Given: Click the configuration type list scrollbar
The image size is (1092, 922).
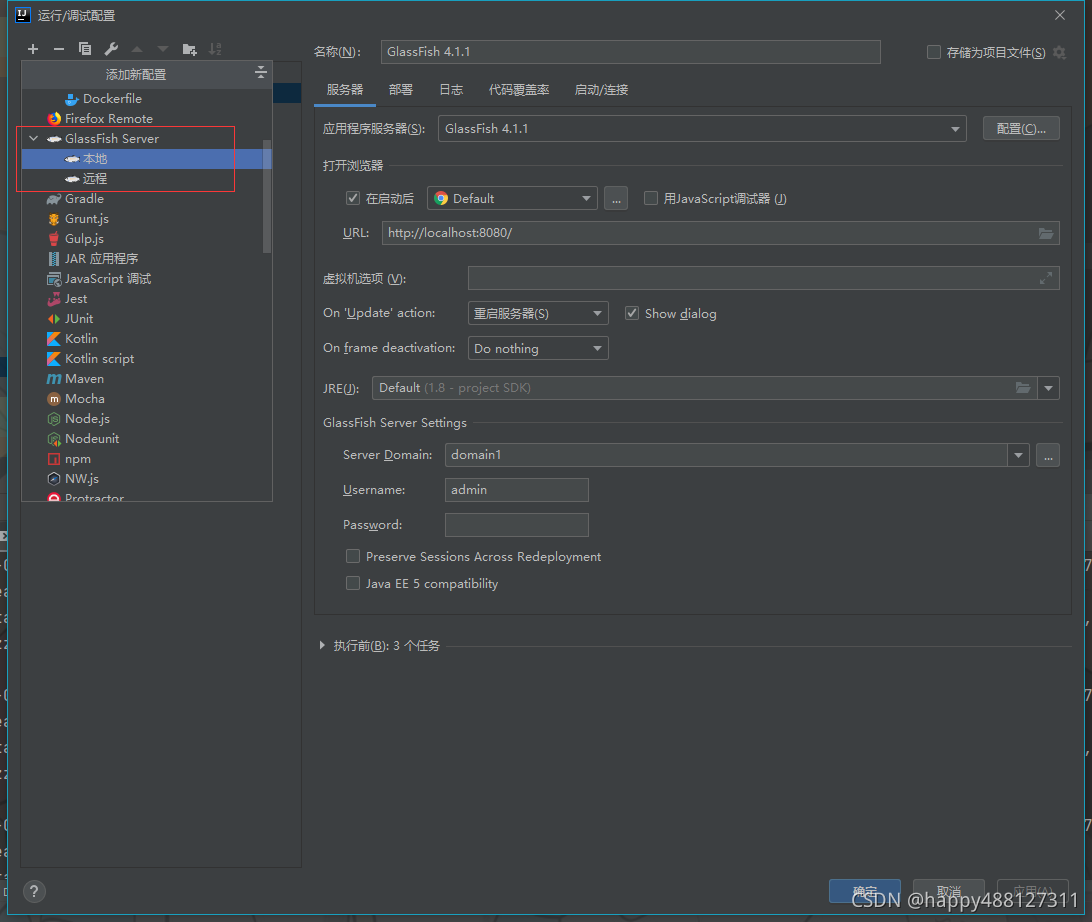Looking at the screenshot, I should 267,197.
